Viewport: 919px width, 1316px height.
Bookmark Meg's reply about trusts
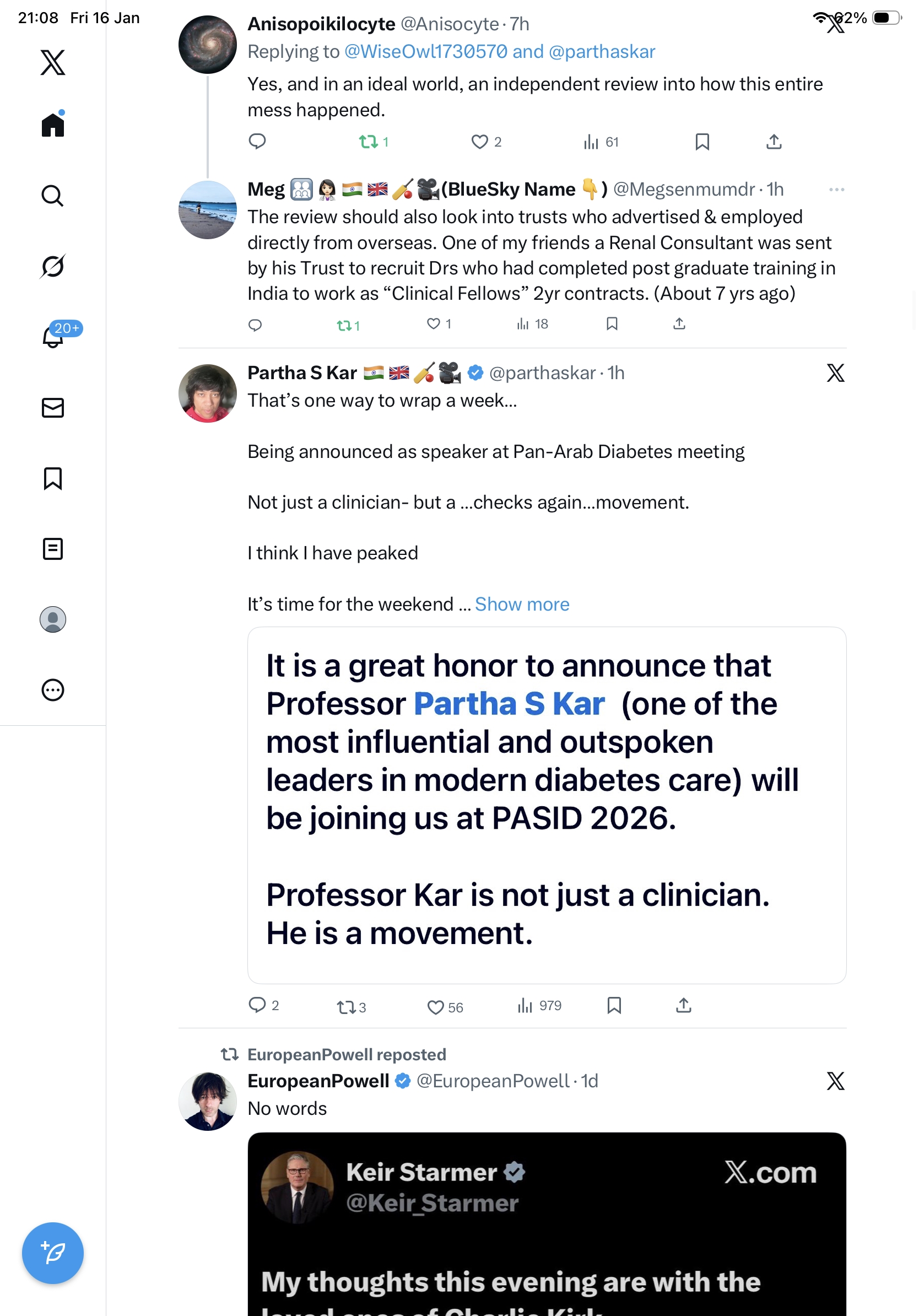pyautogui.click(x=612, y=325)
